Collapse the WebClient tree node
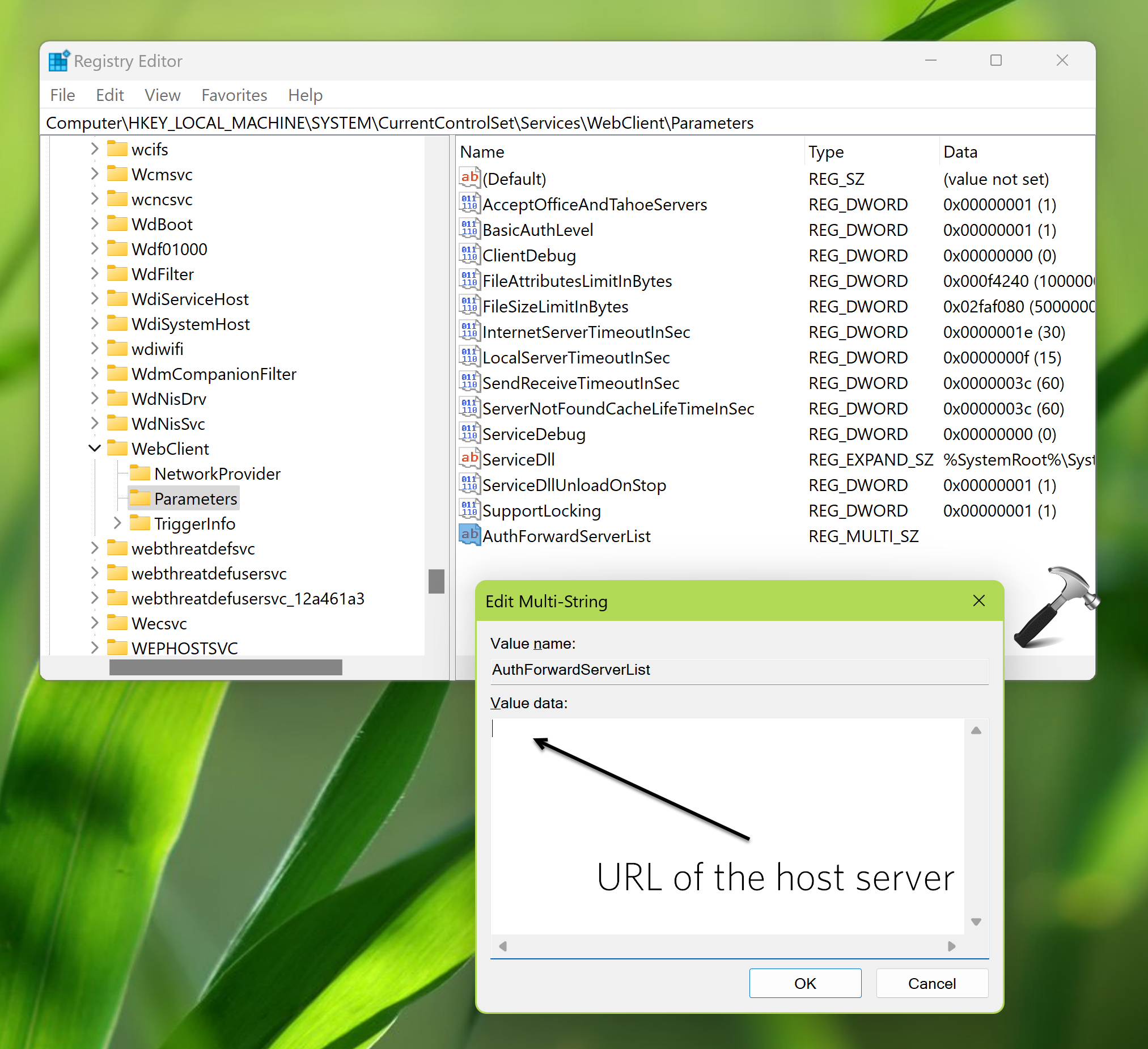This screenshot has height=1049, width=1148. point(95,448)
